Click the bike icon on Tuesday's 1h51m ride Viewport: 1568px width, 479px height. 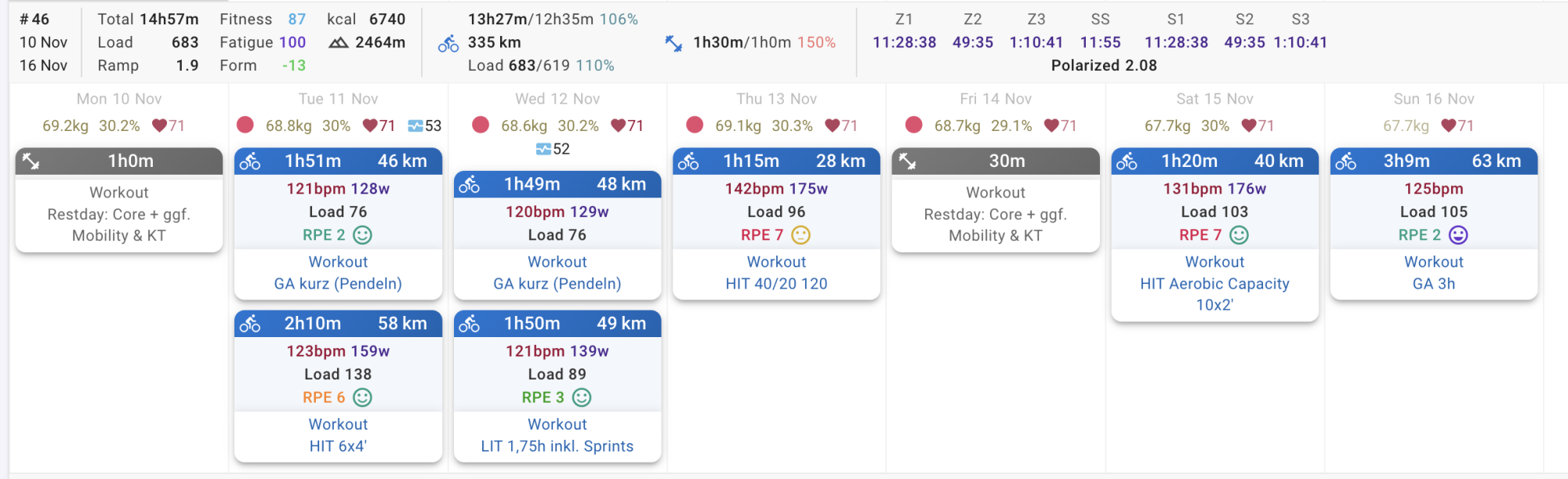250,161
